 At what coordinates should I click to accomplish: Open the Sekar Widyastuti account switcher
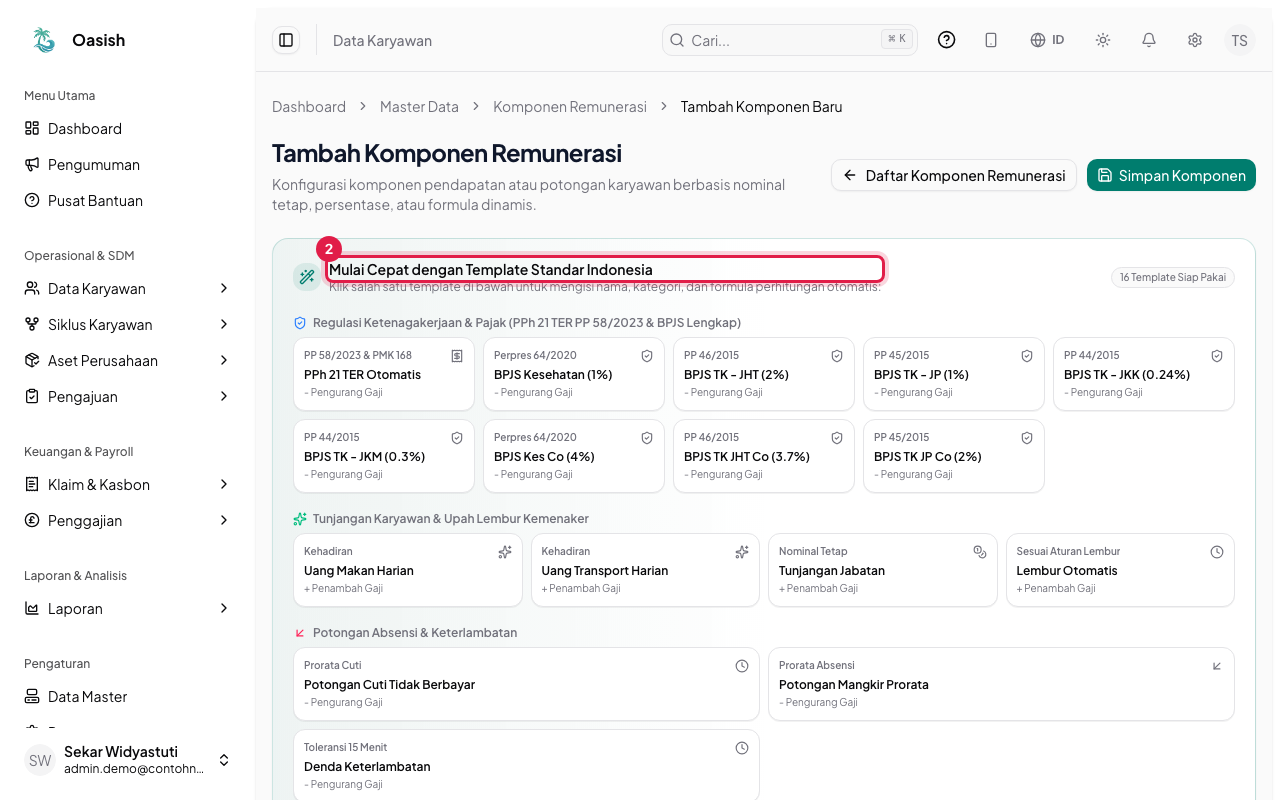coord(128,760)
